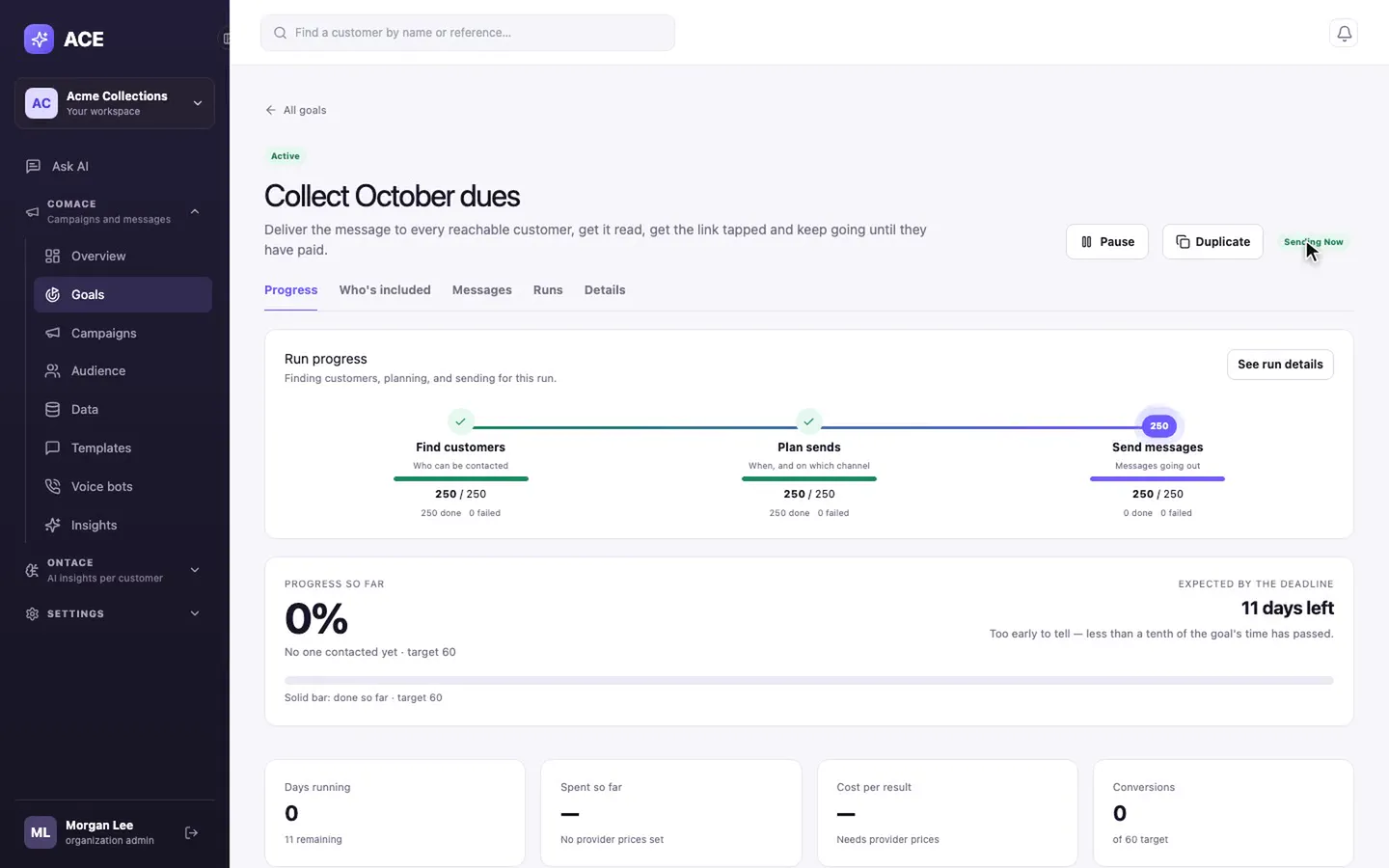The image size is (1389, 868).
Task: Click 'No one contacted yet · target 60'
Action: point(370,652)
